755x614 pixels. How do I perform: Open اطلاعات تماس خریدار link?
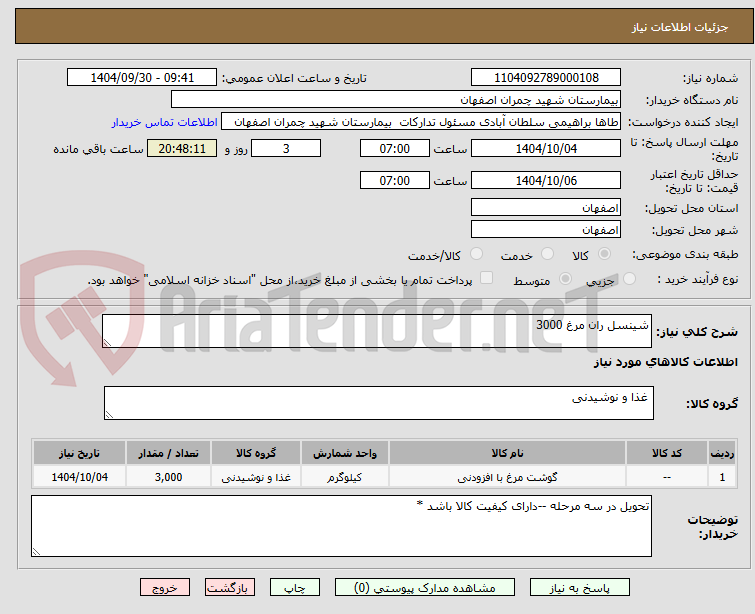coord(165,122)
